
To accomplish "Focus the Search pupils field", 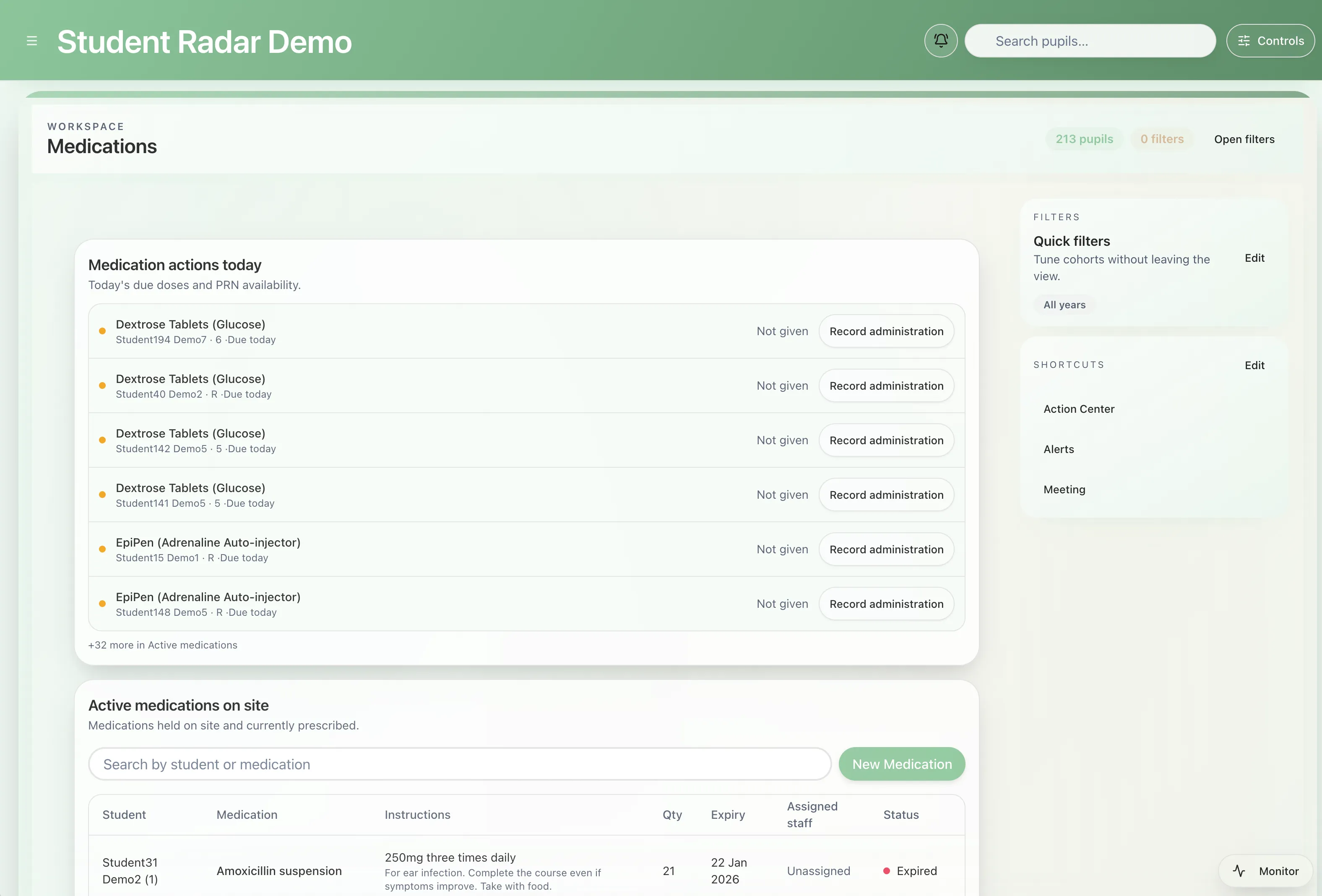I will (x=1089, y=41).
